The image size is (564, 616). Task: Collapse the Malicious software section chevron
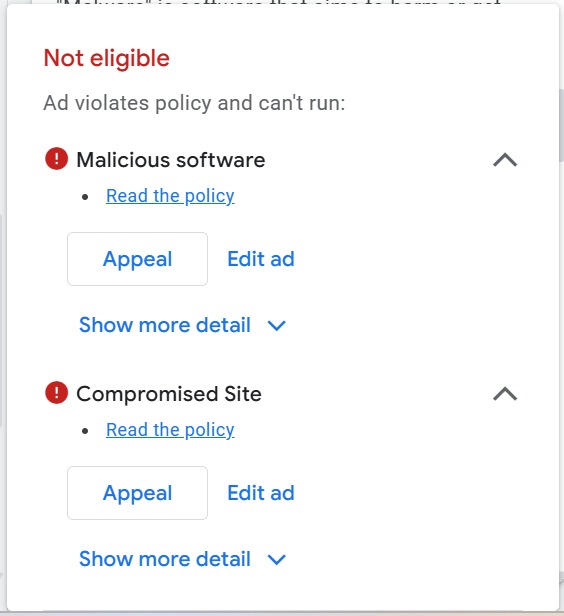(505, 160)
